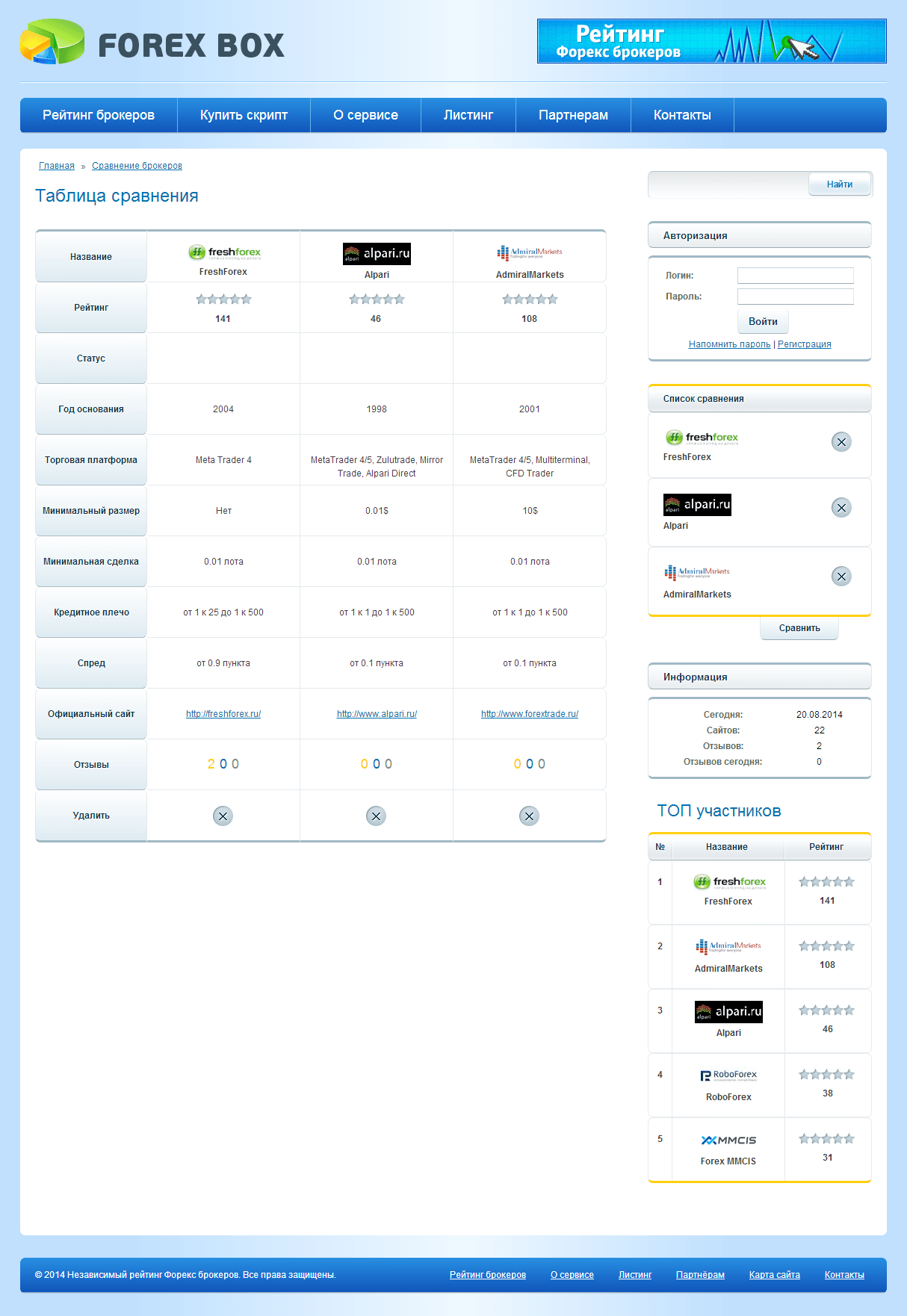Open the footer Карта сайта link
Screen dimensions: 907x1316
(775, 1275)
